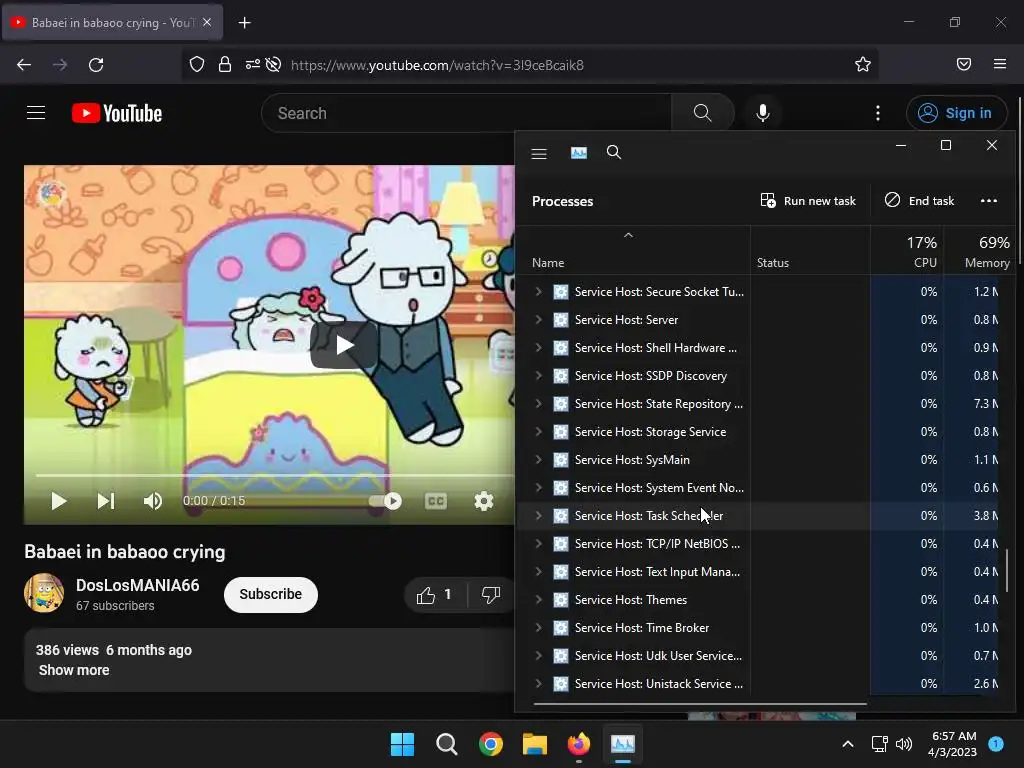Click Save to Pocket icon

pos(964,64)
